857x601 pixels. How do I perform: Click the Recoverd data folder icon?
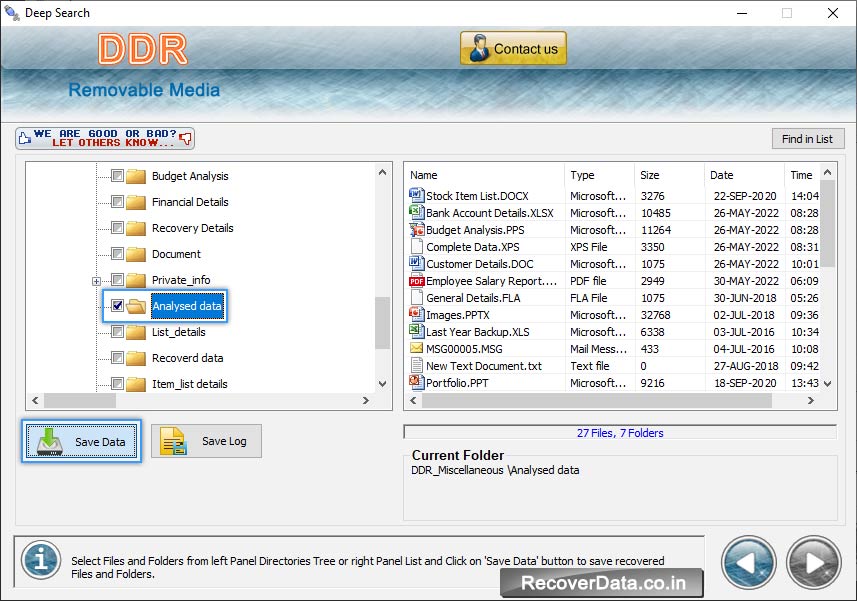coord(136,358)
